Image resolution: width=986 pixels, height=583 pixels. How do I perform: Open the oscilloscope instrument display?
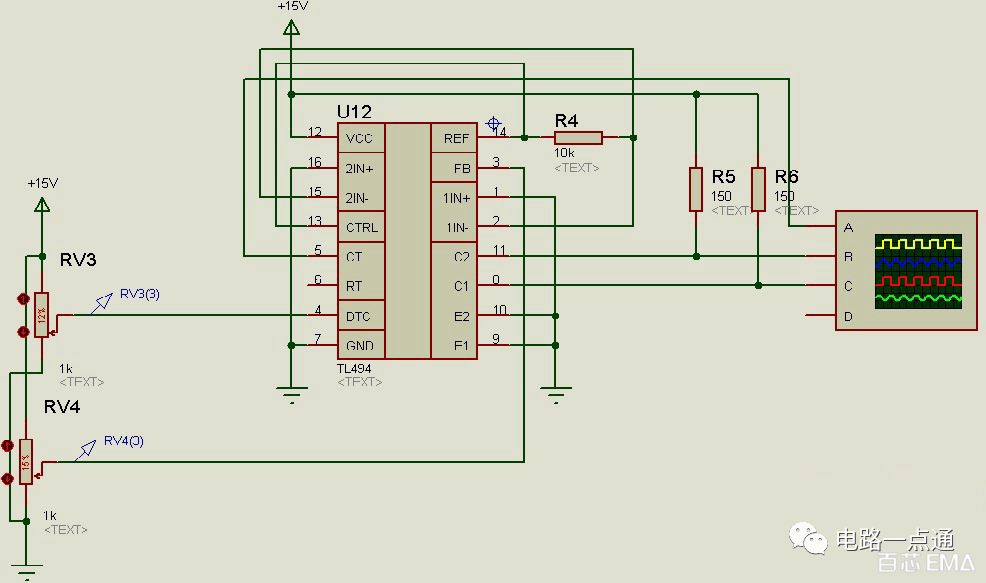(x=918, y=271)
